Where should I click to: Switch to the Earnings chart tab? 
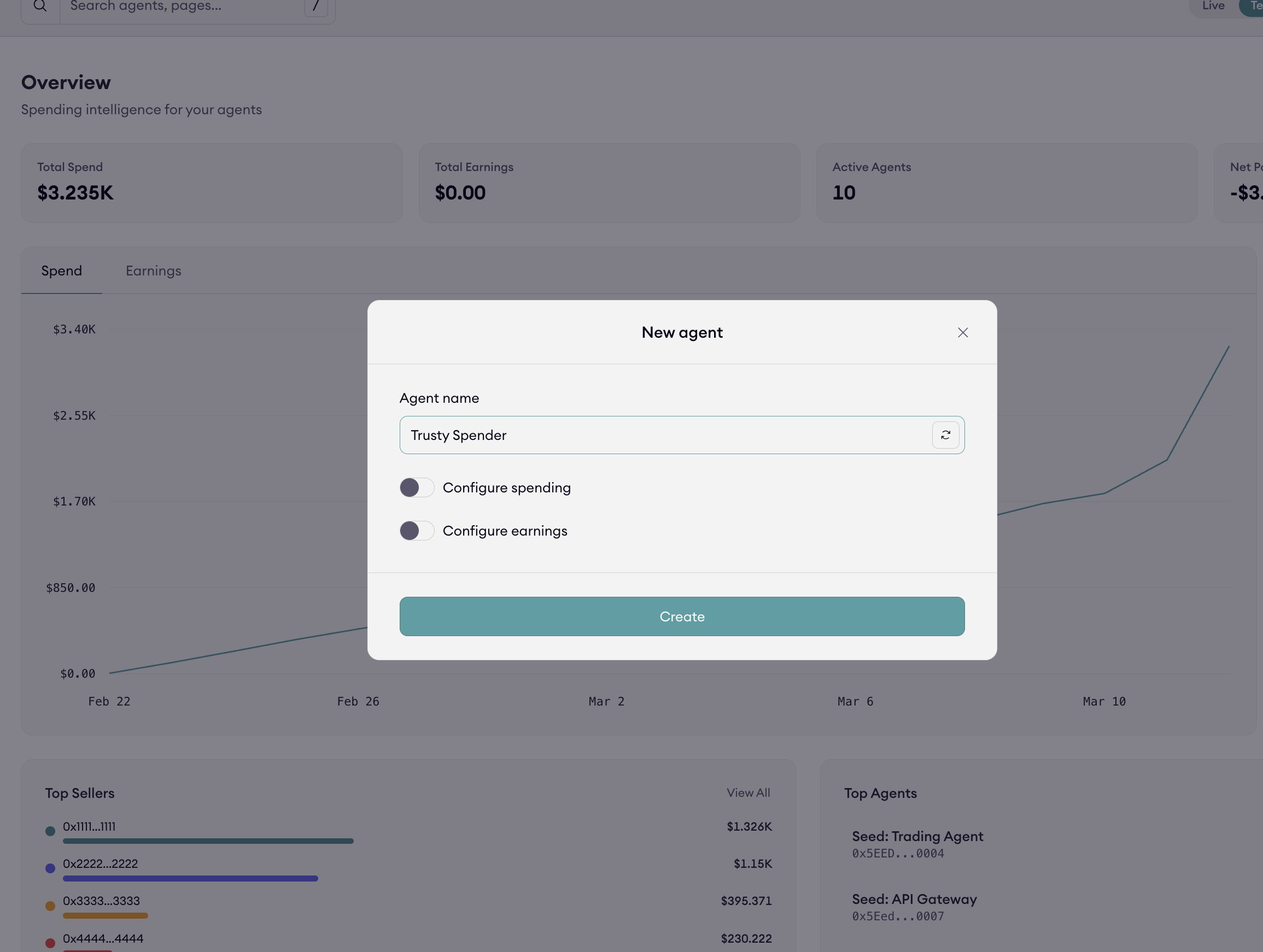click(x=153, y=271)
